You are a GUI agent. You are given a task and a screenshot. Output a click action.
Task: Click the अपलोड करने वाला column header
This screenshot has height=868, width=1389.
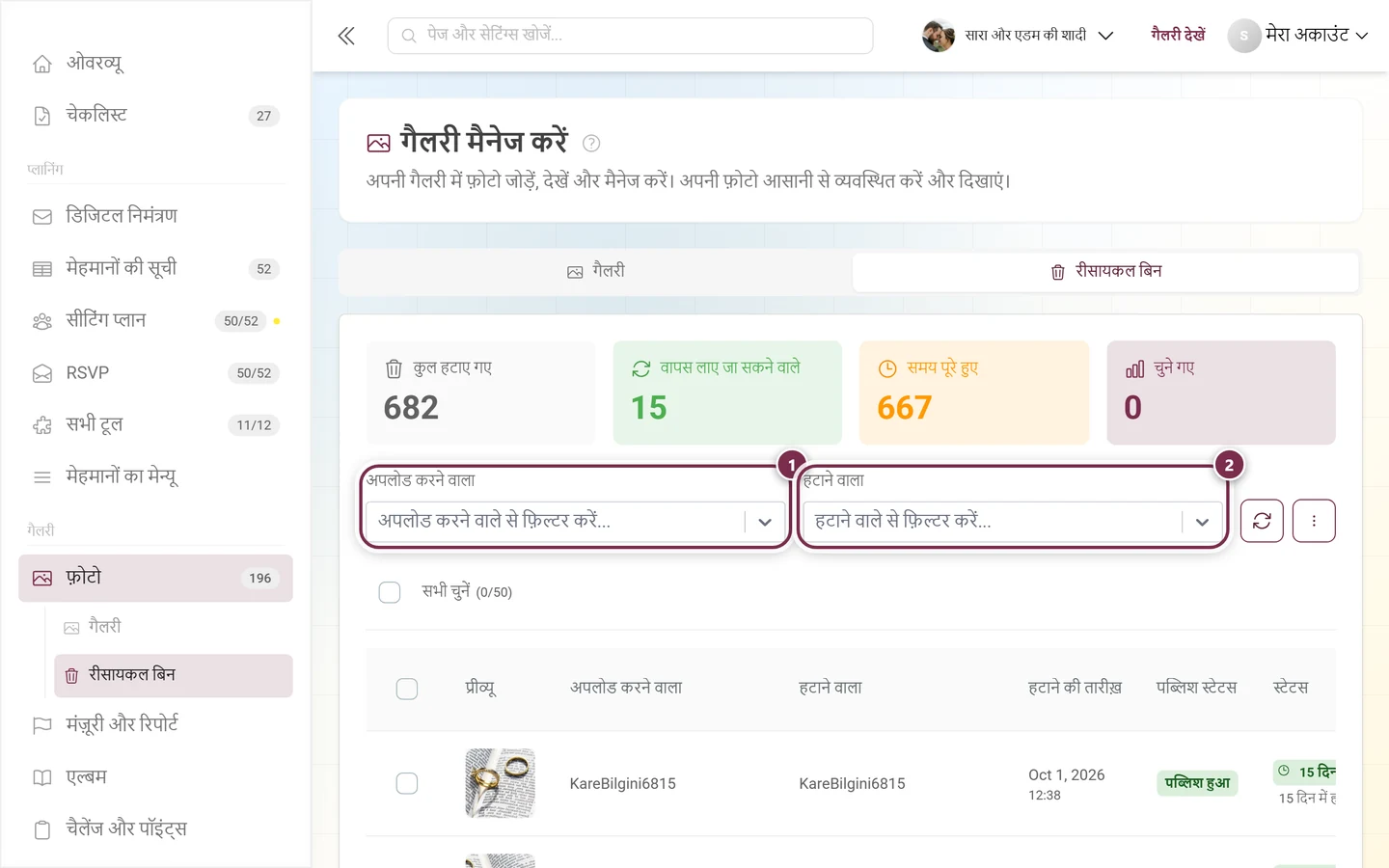(626, 689)
